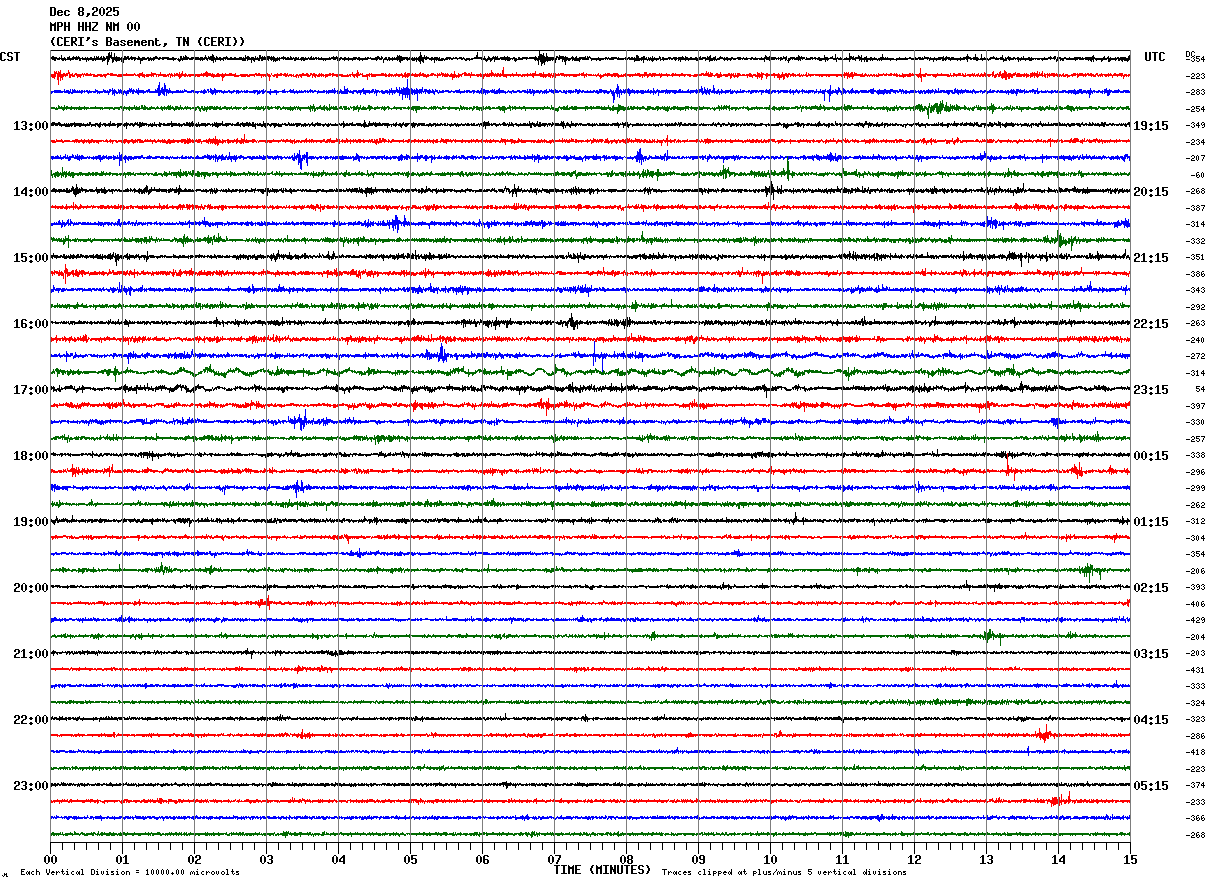The image size is (1210, 886).
Task: Click the "TIME (MINUTES)" axis title
Action: tap(602, 870)
